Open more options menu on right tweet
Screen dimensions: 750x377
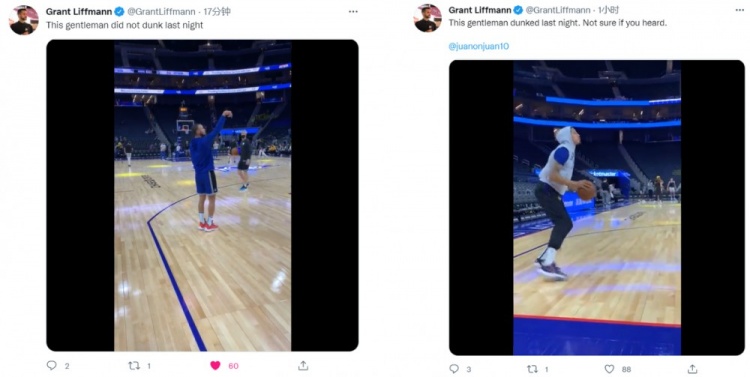739,10
